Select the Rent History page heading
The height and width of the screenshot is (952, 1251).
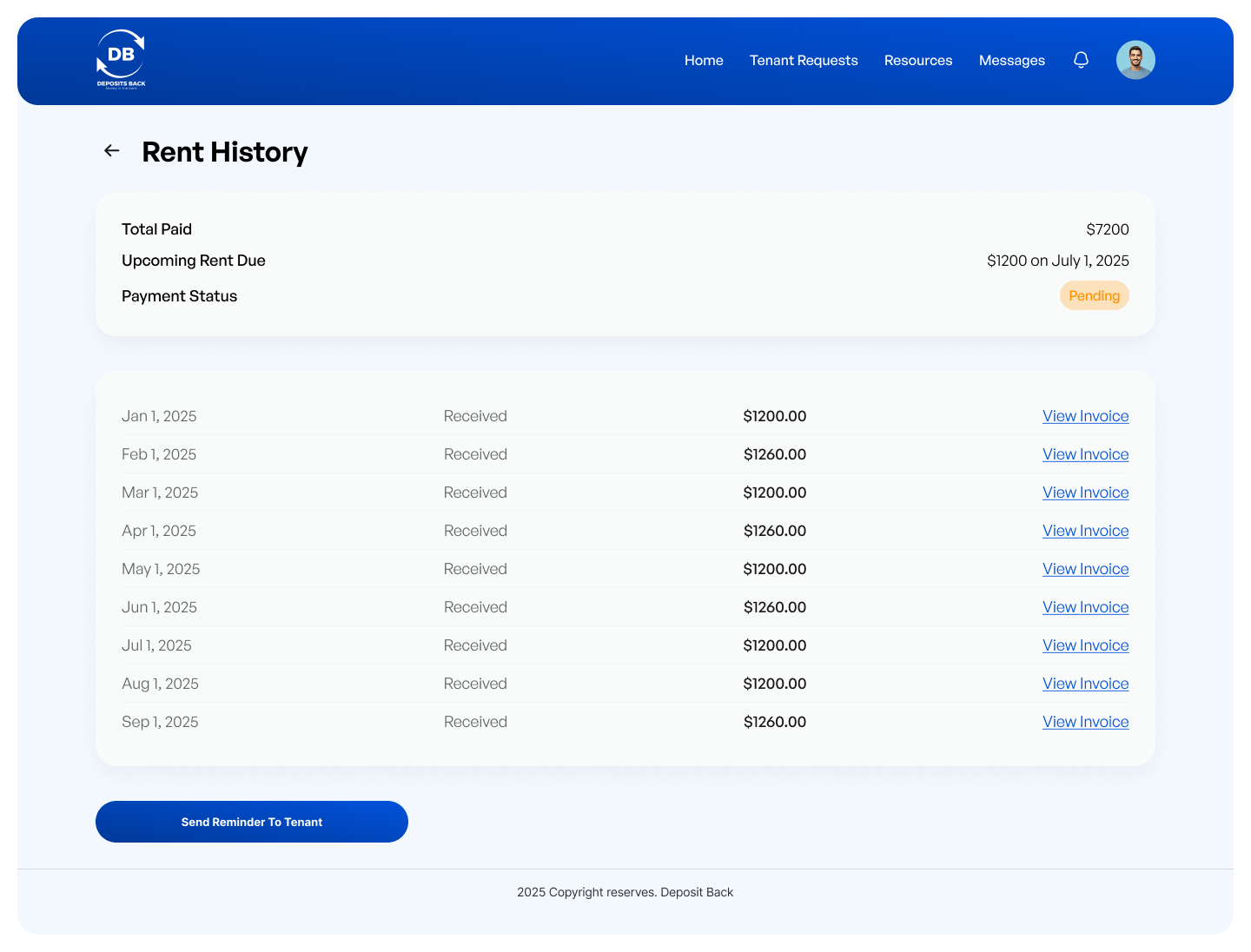tap(224, 152)
